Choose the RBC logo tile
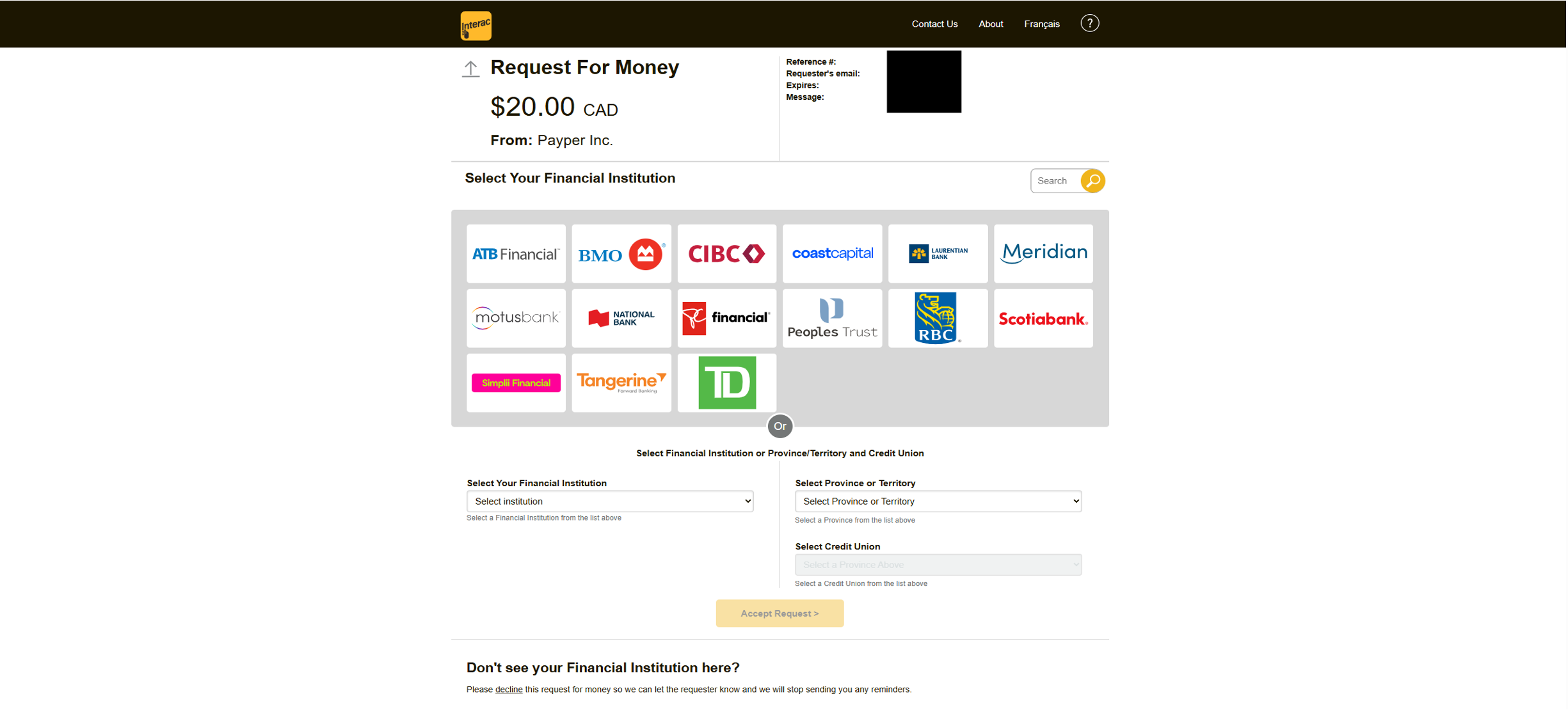Viewport: 1568px width, 710px height. click(x=937, y=318)
